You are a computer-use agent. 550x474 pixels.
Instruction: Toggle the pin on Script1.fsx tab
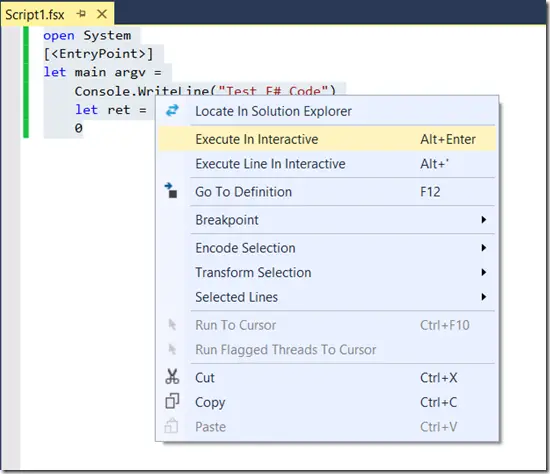[81, 14]
